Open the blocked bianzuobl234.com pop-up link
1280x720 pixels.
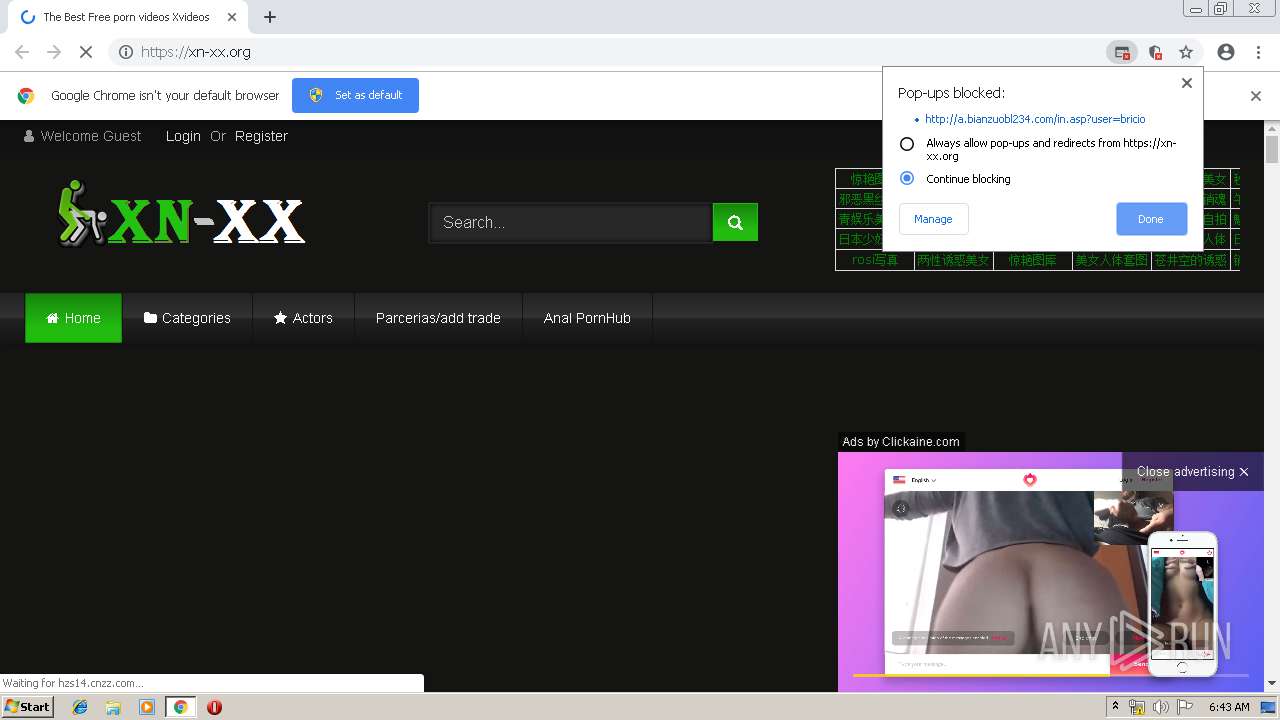[x=1035, y=119]
